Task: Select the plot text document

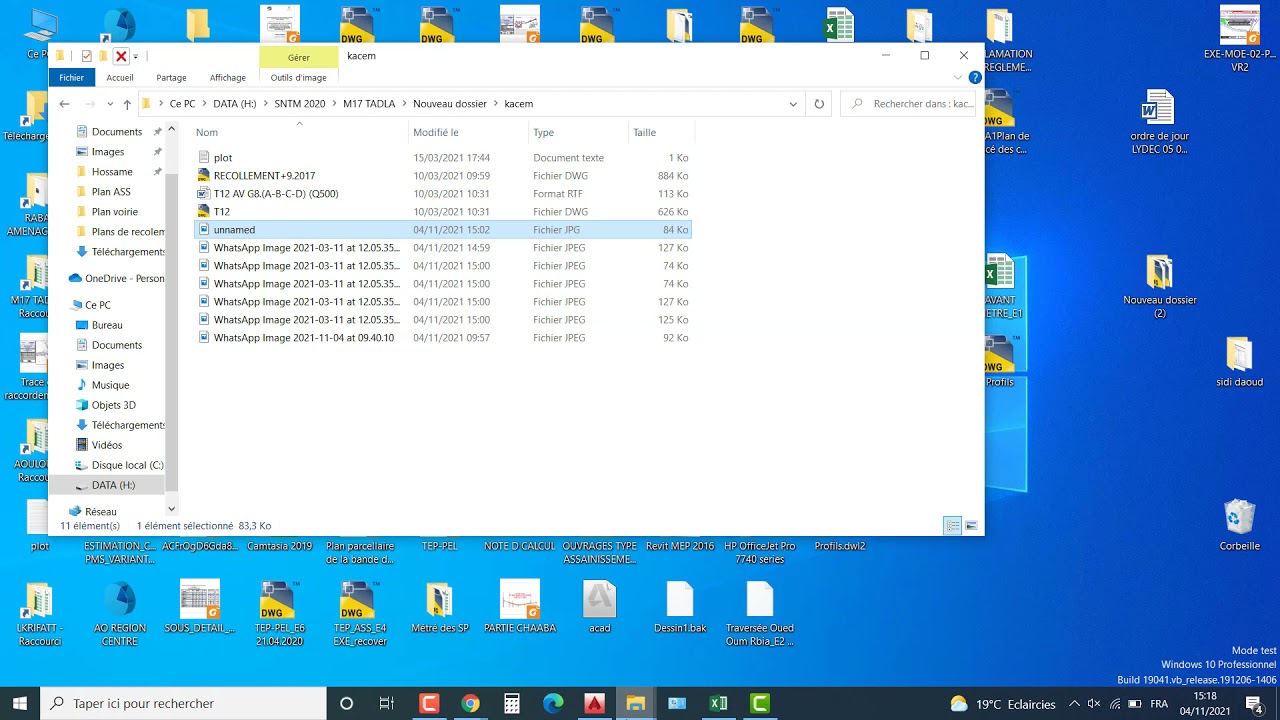Action: point(442,158)
